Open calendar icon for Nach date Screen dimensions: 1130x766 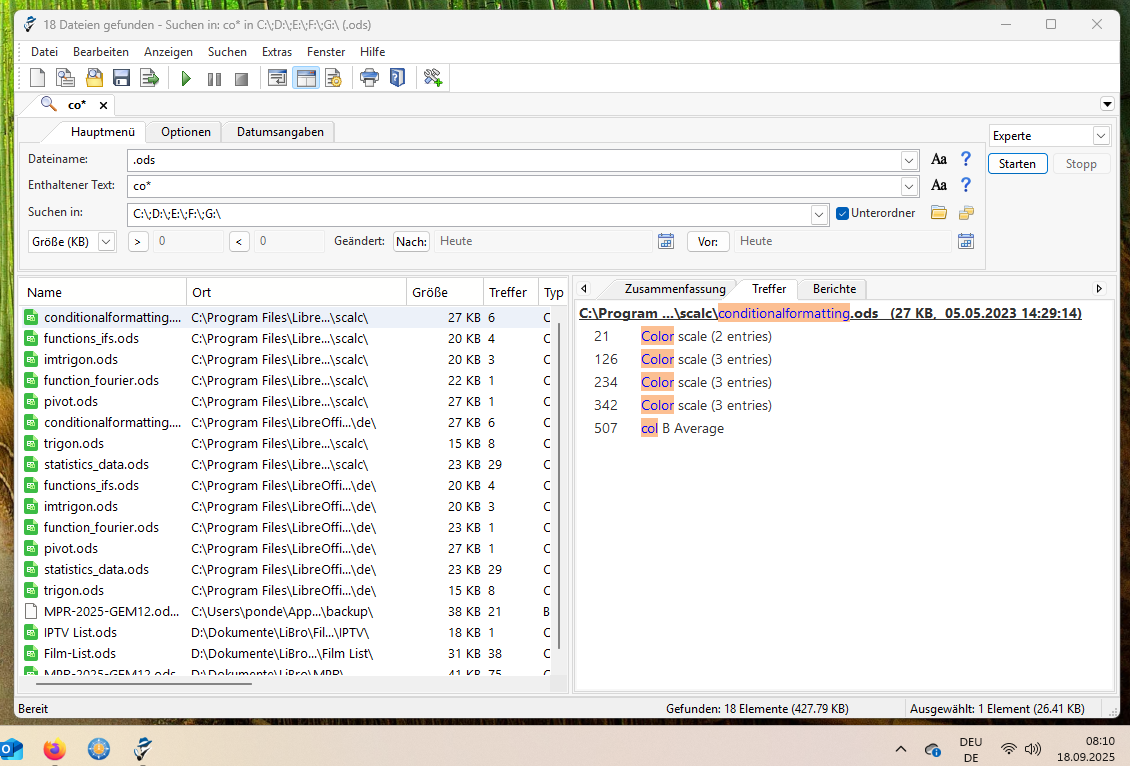pyautogui.click(x=666, y=241)
